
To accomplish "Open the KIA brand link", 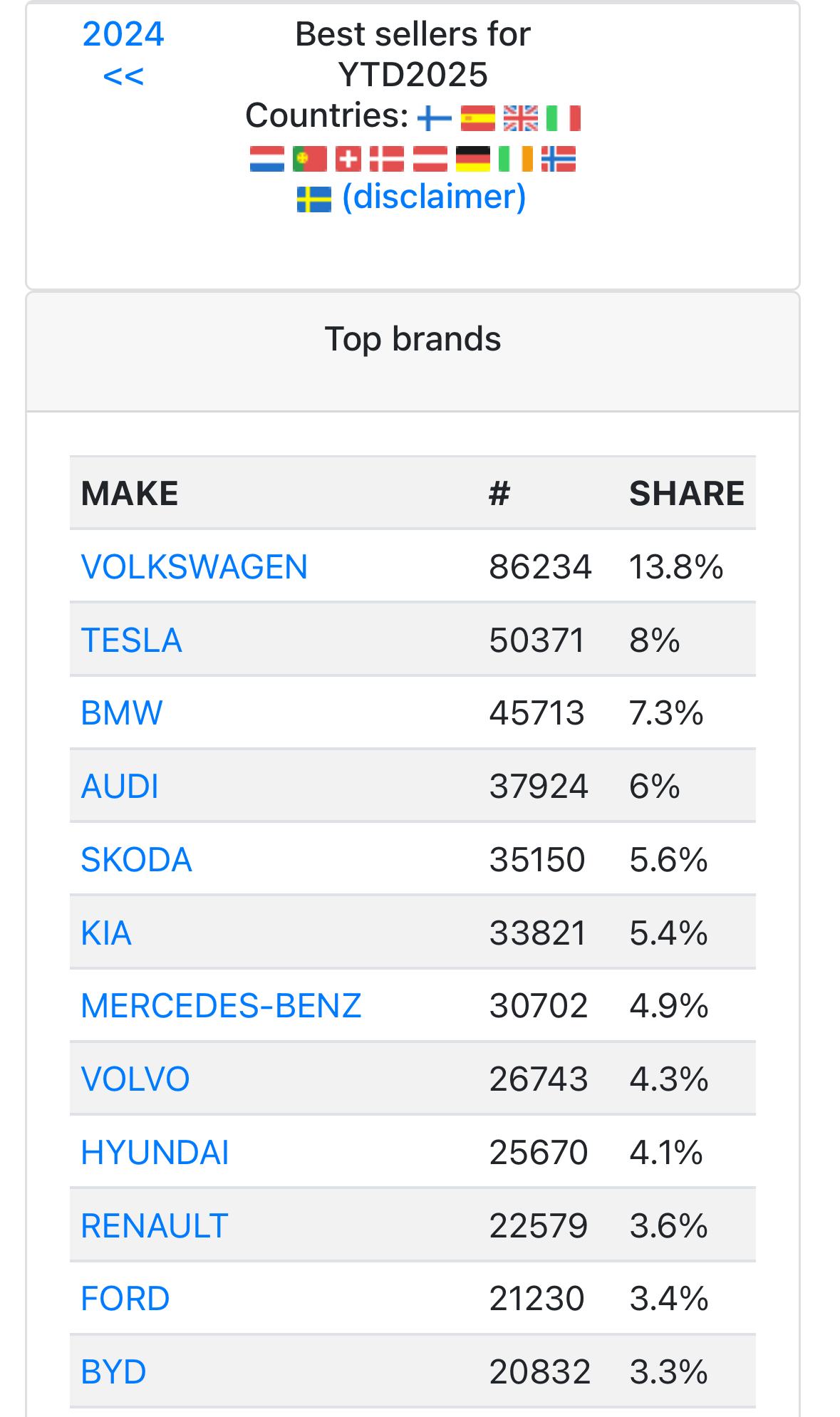I will point(106,933).
